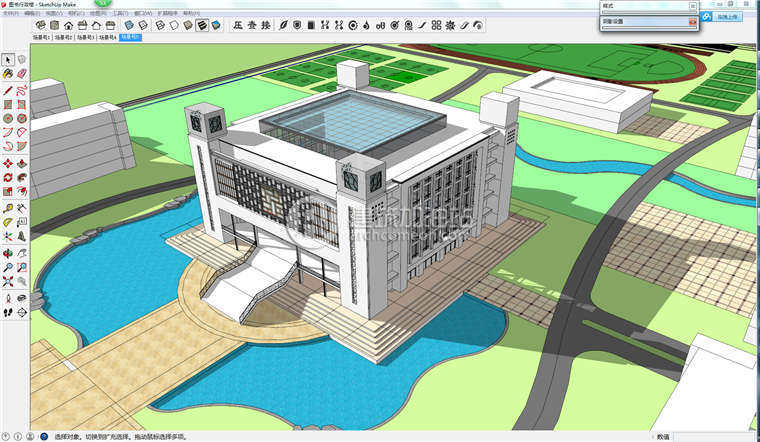Open the 帮助 menu
Image resolution: width=760 pixels, height=442 pixels.
(x=191, y=13)
